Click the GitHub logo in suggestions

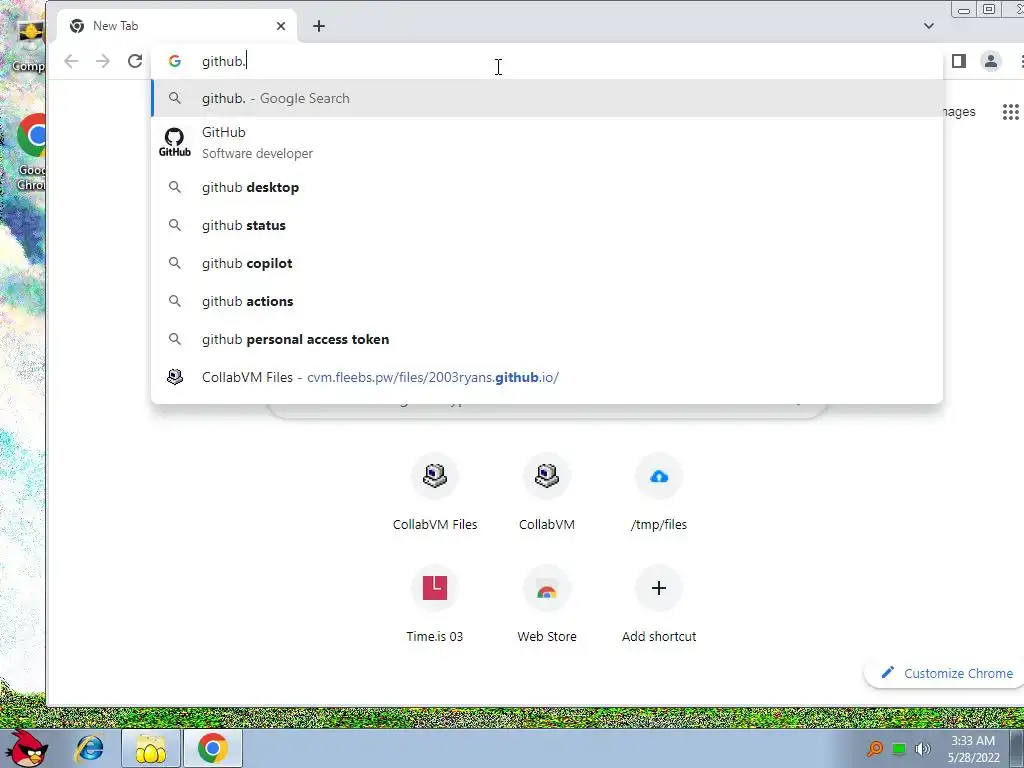174,142
